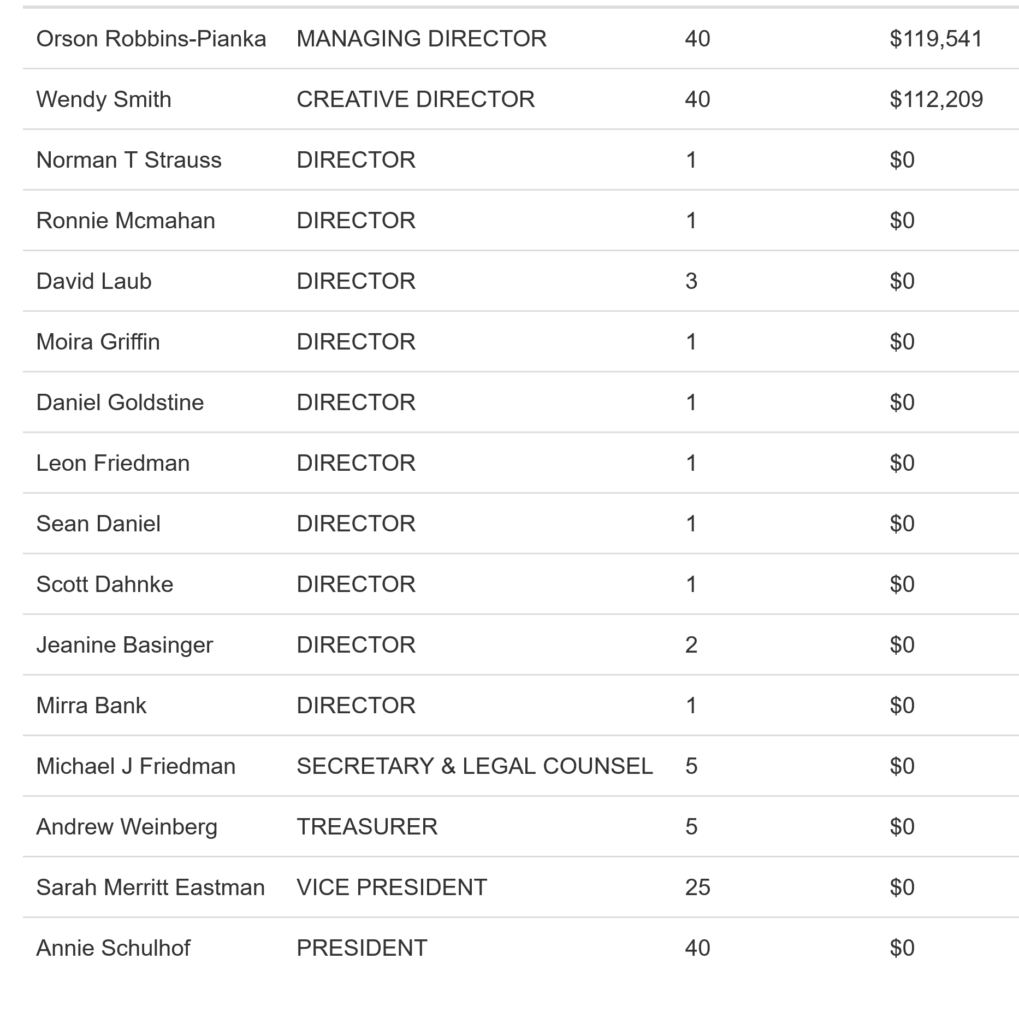1019x1024 pixels.
Task: Click Daniel Goldstine in the list
Action: (x=120, y=402)
